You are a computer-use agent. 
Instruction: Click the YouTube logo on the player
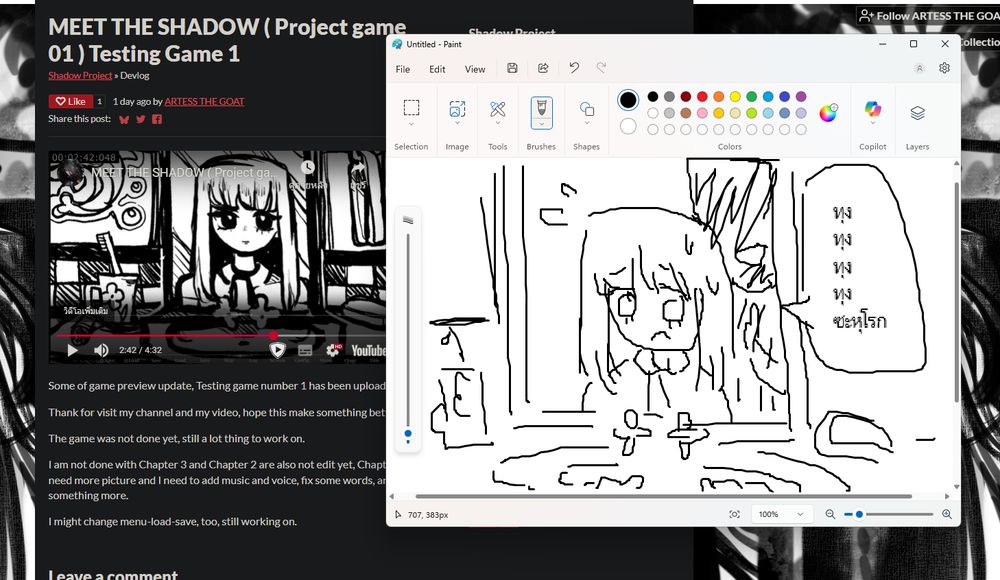tap(368, 350)
